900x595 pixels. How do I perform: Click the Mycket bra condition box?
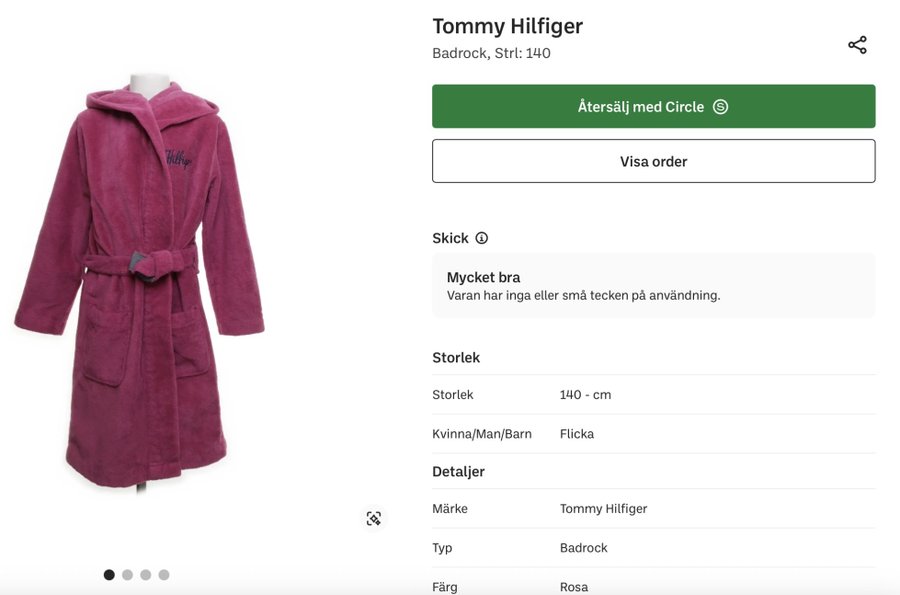[653, 285]
